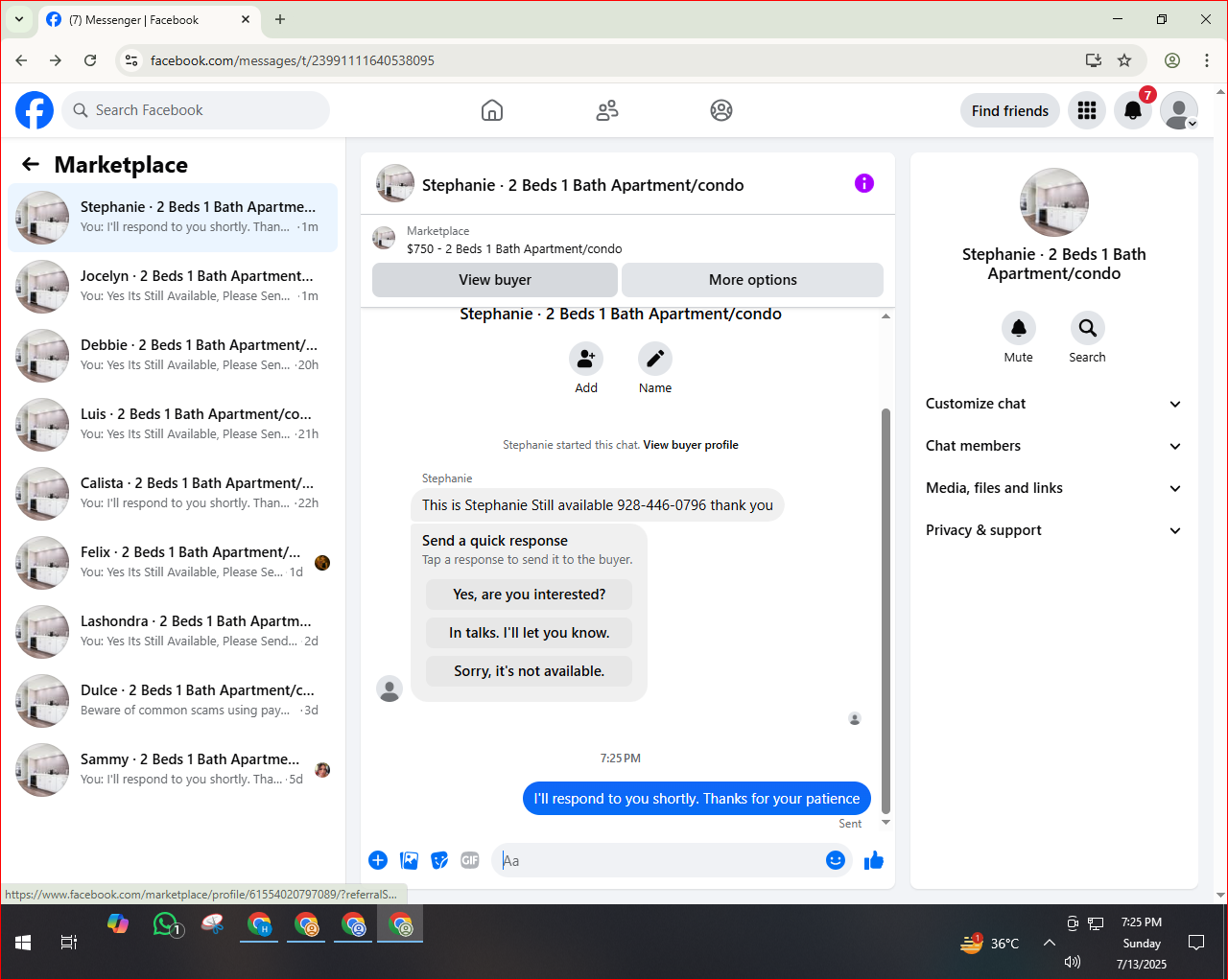Show hidden system tray icons

[x=1050, y=943]
